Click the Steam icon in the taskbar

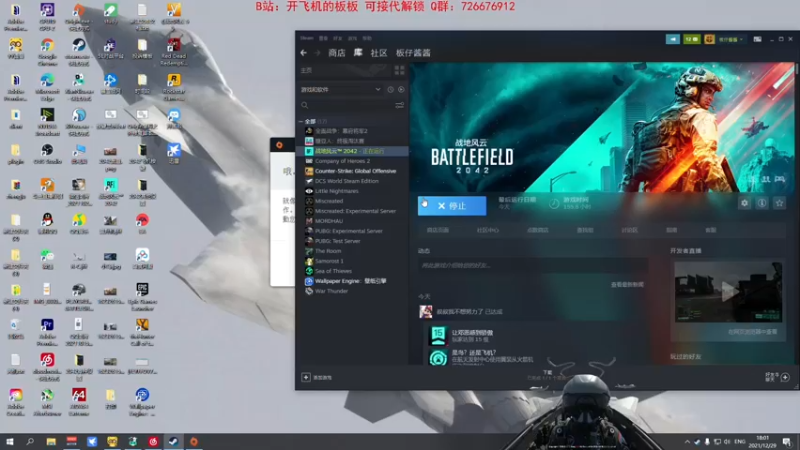(x=173, y=441)
